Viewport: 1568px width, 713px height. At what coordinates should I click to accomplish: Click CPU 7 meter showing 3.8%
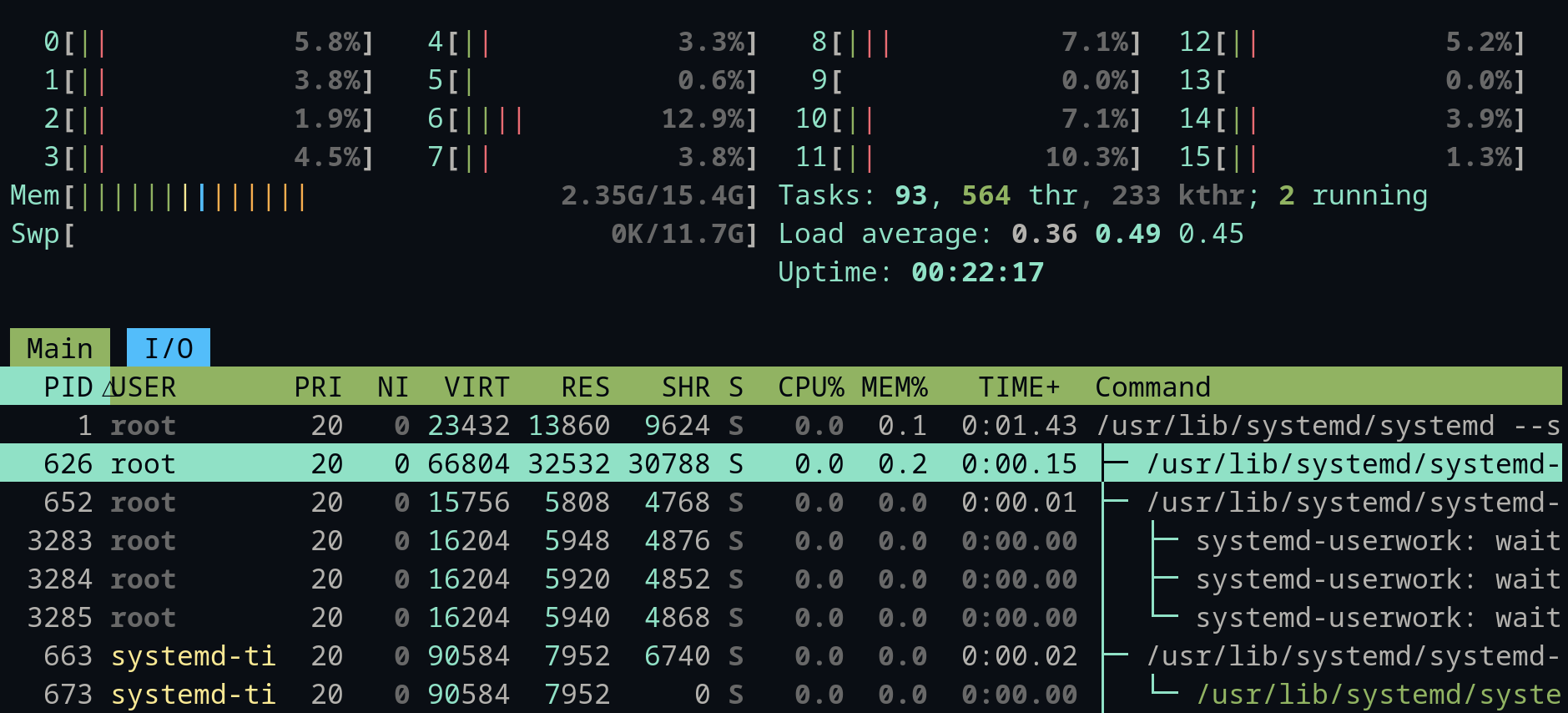[592, 157]
